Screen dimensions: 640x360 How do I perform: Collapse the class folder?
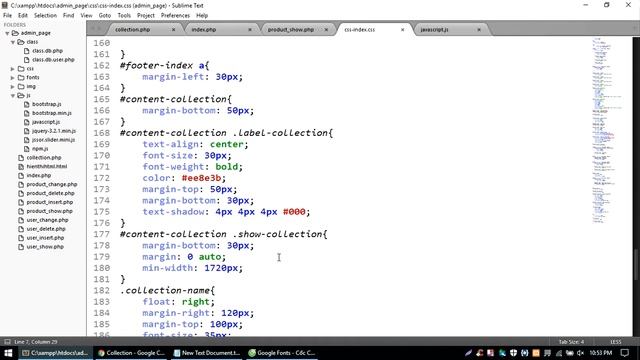pos(13,42)
